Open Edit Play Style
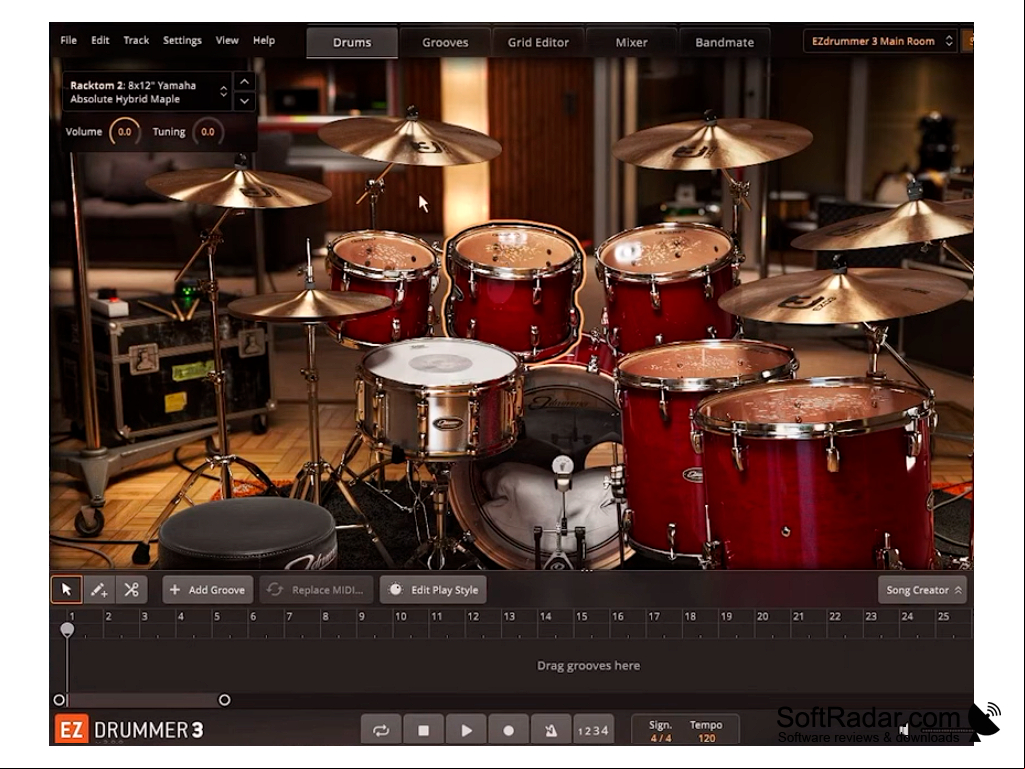Viewport: 1025px width, 769px height. coord(433,590)
